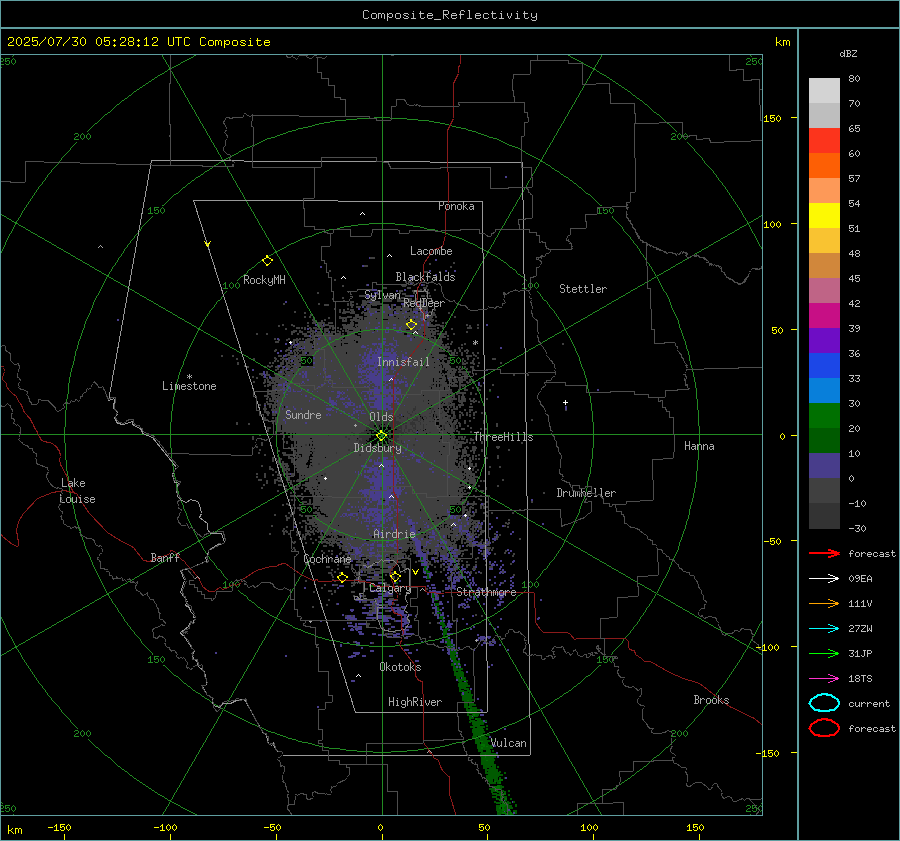Click the 'ThreeHills' town label
Viewport: 900px width, 841px height.
click(503, 437)
